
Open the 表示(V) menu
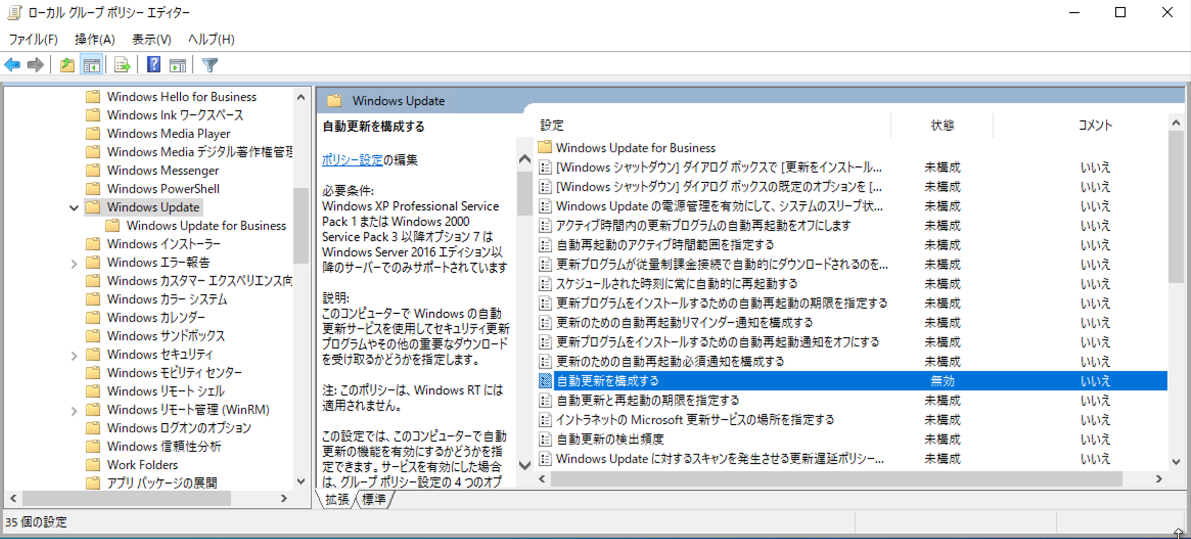click(151, 39)
